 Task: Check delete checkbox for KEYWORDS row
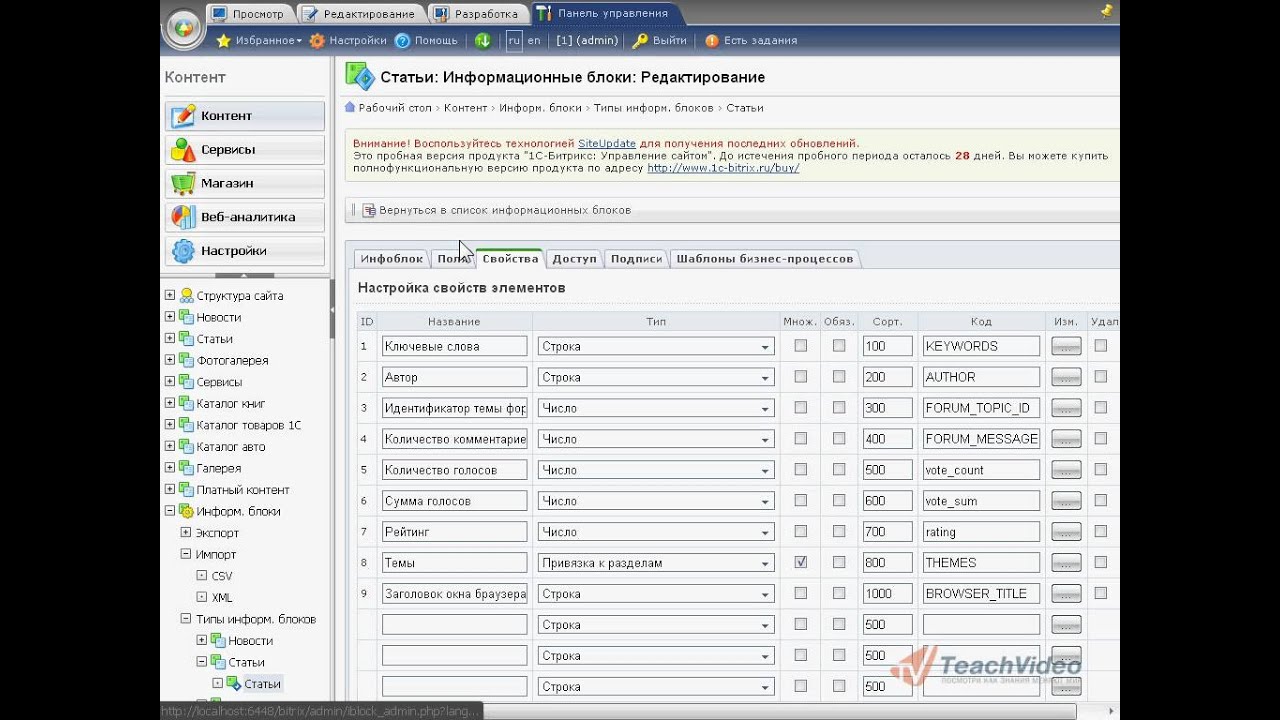coord(1101,346)
